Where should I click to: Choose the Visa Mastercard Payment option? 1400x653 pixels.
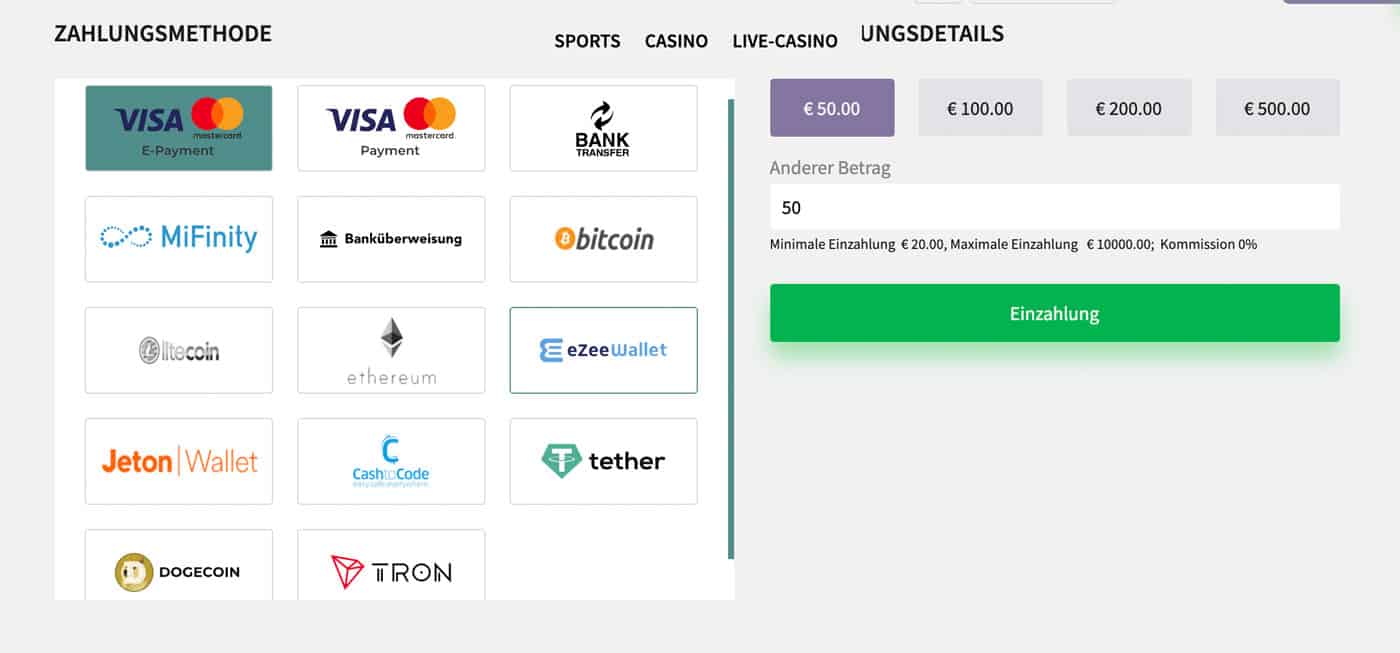tap(391, 128)
